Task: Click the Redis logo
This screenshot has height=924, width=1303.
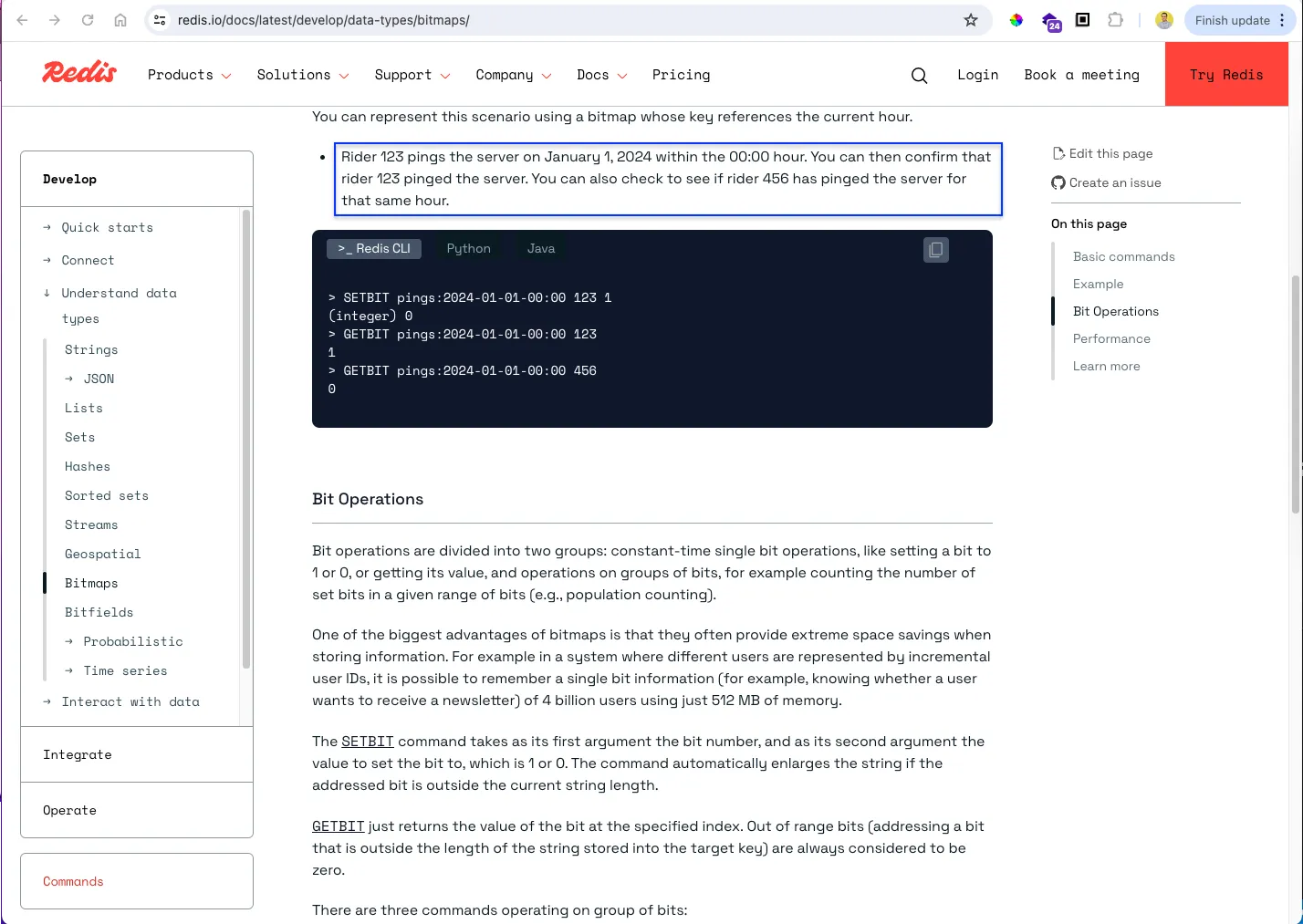Action: coord(79,73)
